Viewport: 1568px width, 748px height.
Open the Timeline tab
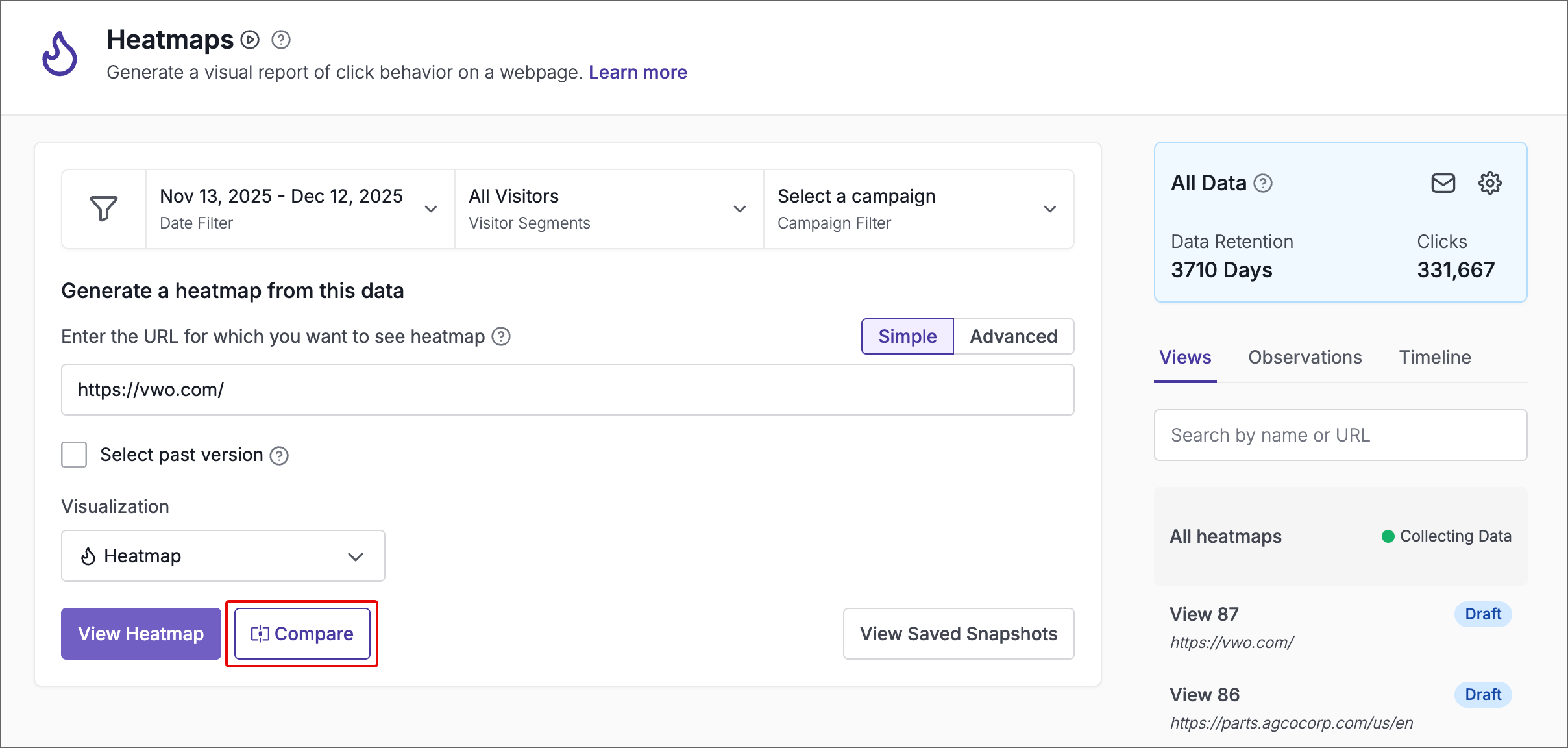click(x=1434, y=357)
